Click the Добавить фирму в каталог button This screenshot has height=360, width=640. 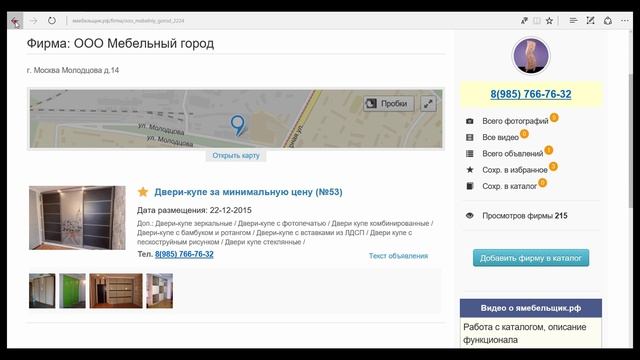point(531,258)
